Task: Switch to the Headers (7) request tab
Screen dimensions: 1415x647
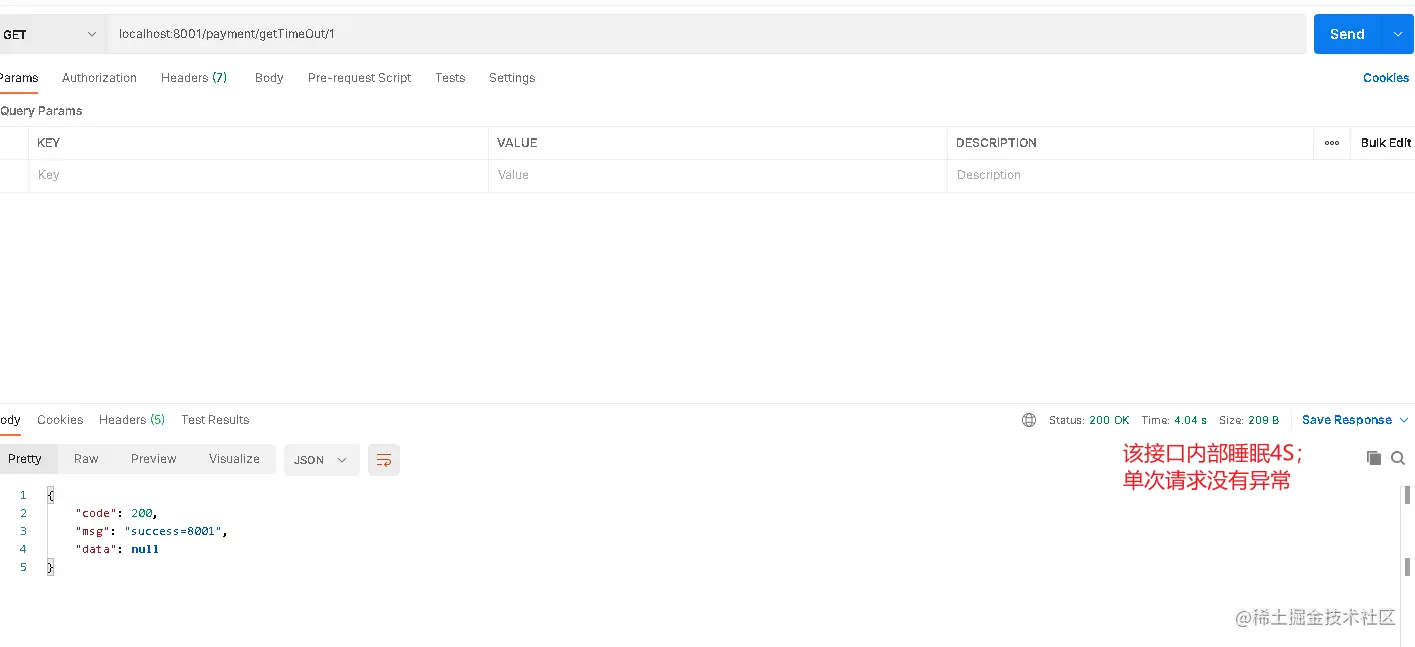Action: click(x=194, y=78)
